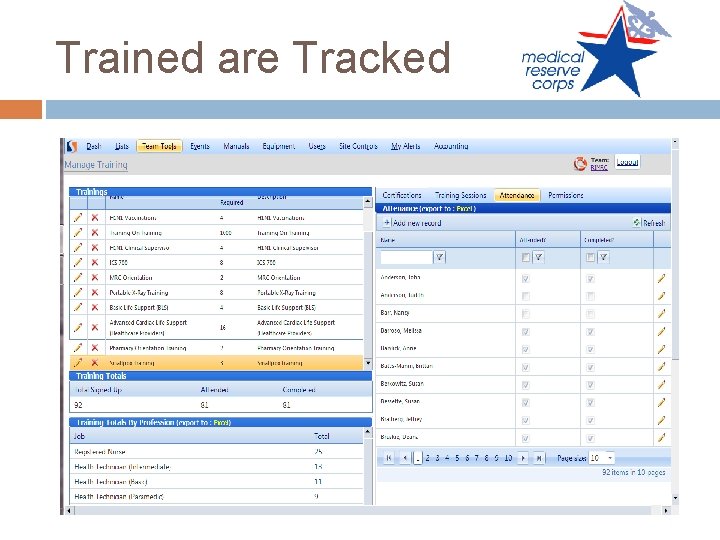Go to first page of attendance

coord(389,458)
